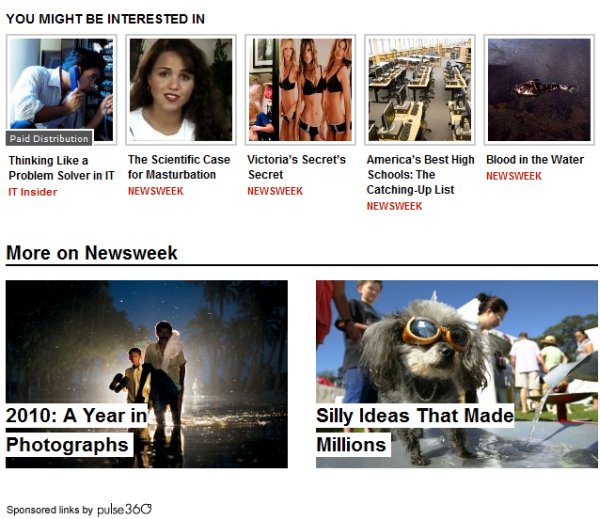Open 'Silly Ideas That Made Millions' feature
The height and width of the screenshot is (519, 600).
coord(415,430)
